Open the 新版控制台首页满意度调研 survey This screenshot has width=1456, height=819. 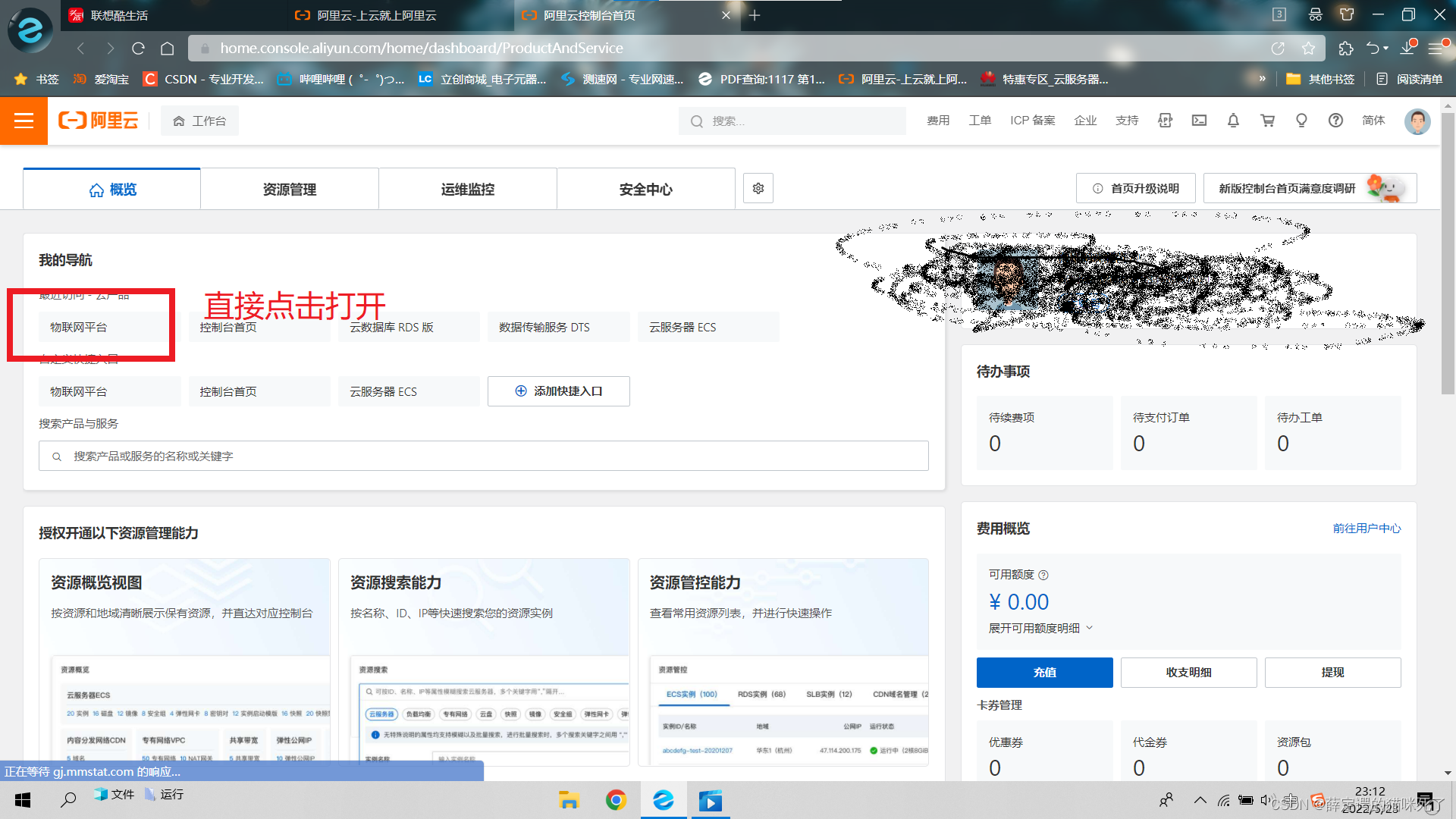[1310, 188]
